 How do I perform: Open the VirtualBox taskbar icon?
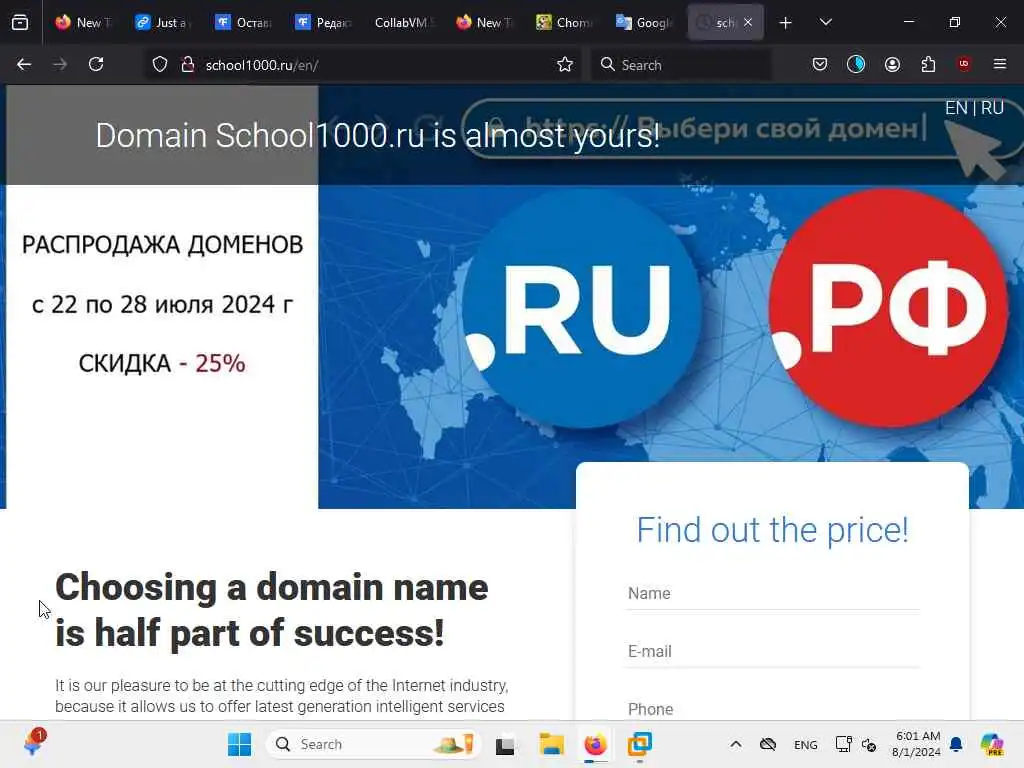pyautogui.click(x=639, y=744)
